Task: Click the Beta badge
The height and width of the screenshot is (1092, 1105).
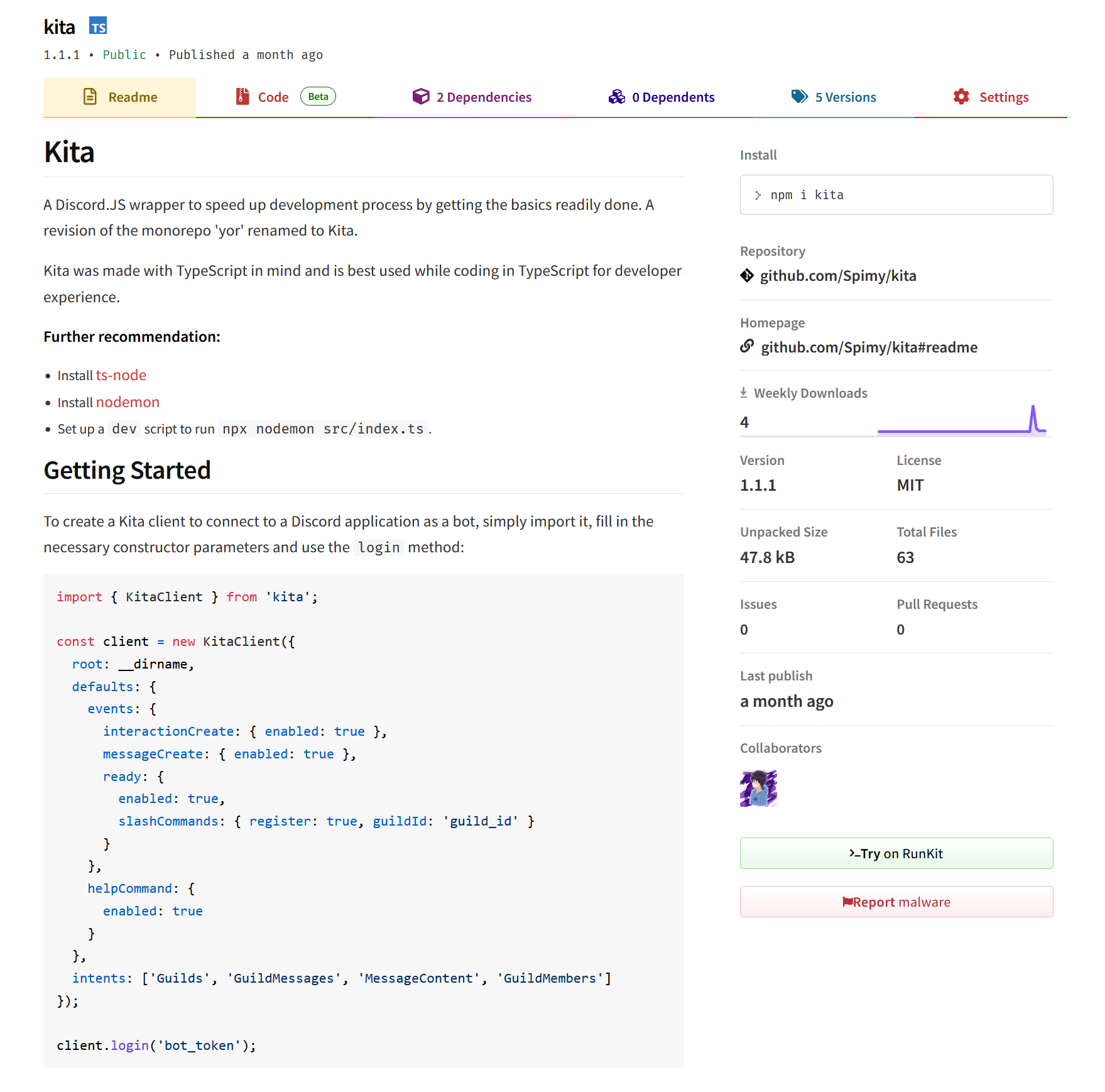Action: (x=318, y=96)
